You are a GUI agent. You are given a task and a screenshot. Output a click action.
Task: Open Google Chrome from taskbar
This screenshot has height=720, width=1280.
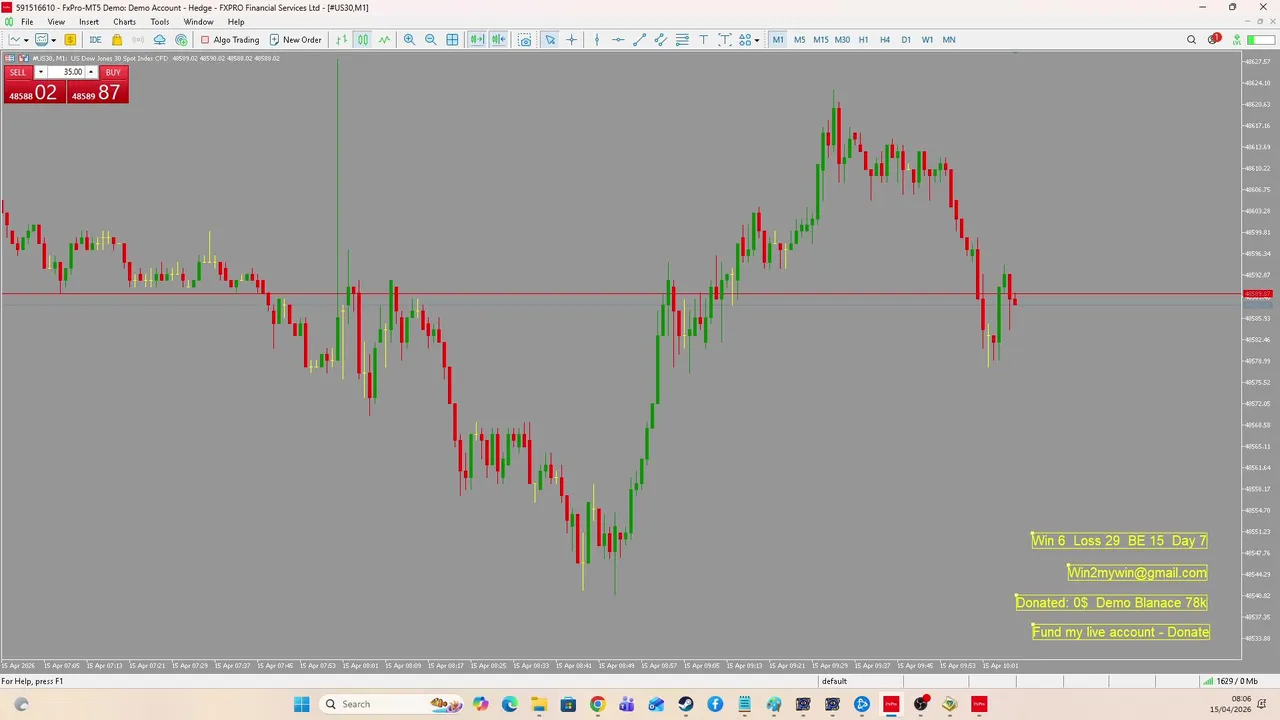[597, 704]
